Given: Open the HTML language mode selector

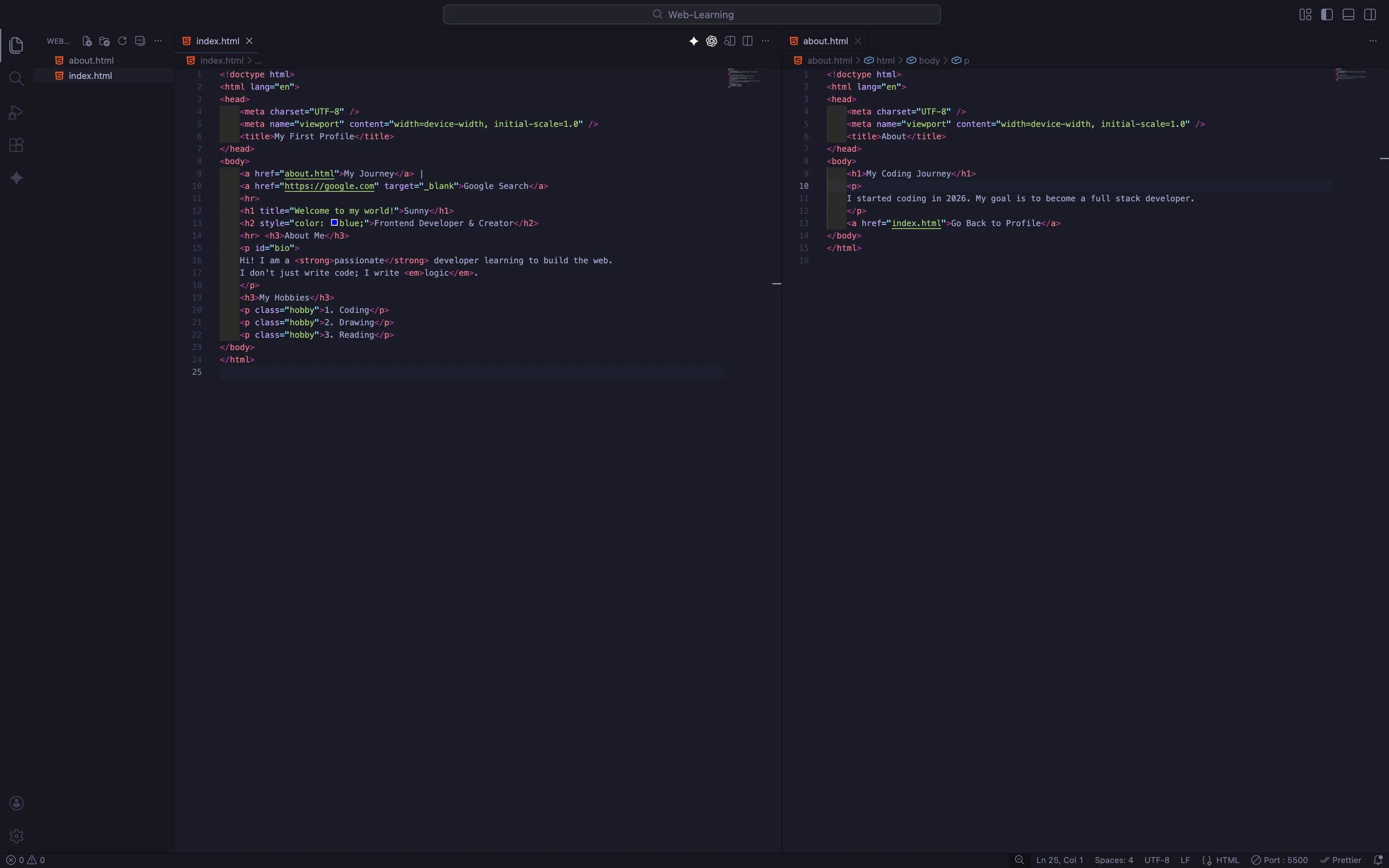Looking at the screenshot, I should [x=1227, y=860].
